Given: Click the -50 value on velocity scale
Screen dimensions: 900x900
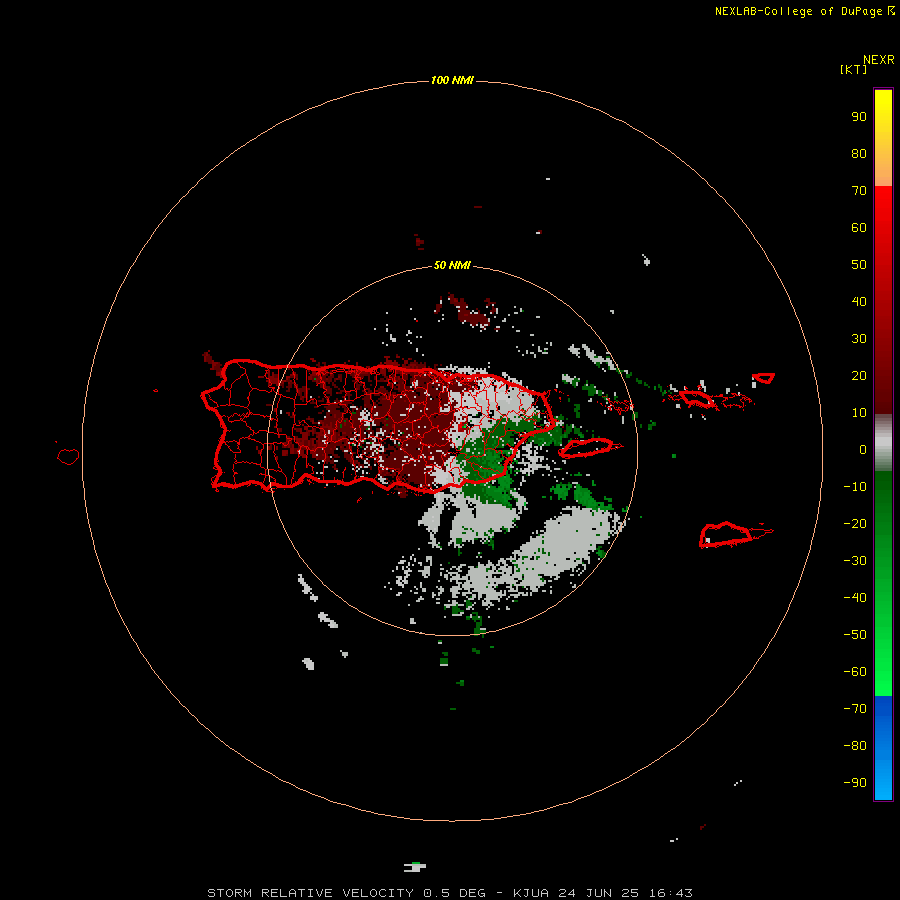Looking at the screenshot, I should (855, 635).
